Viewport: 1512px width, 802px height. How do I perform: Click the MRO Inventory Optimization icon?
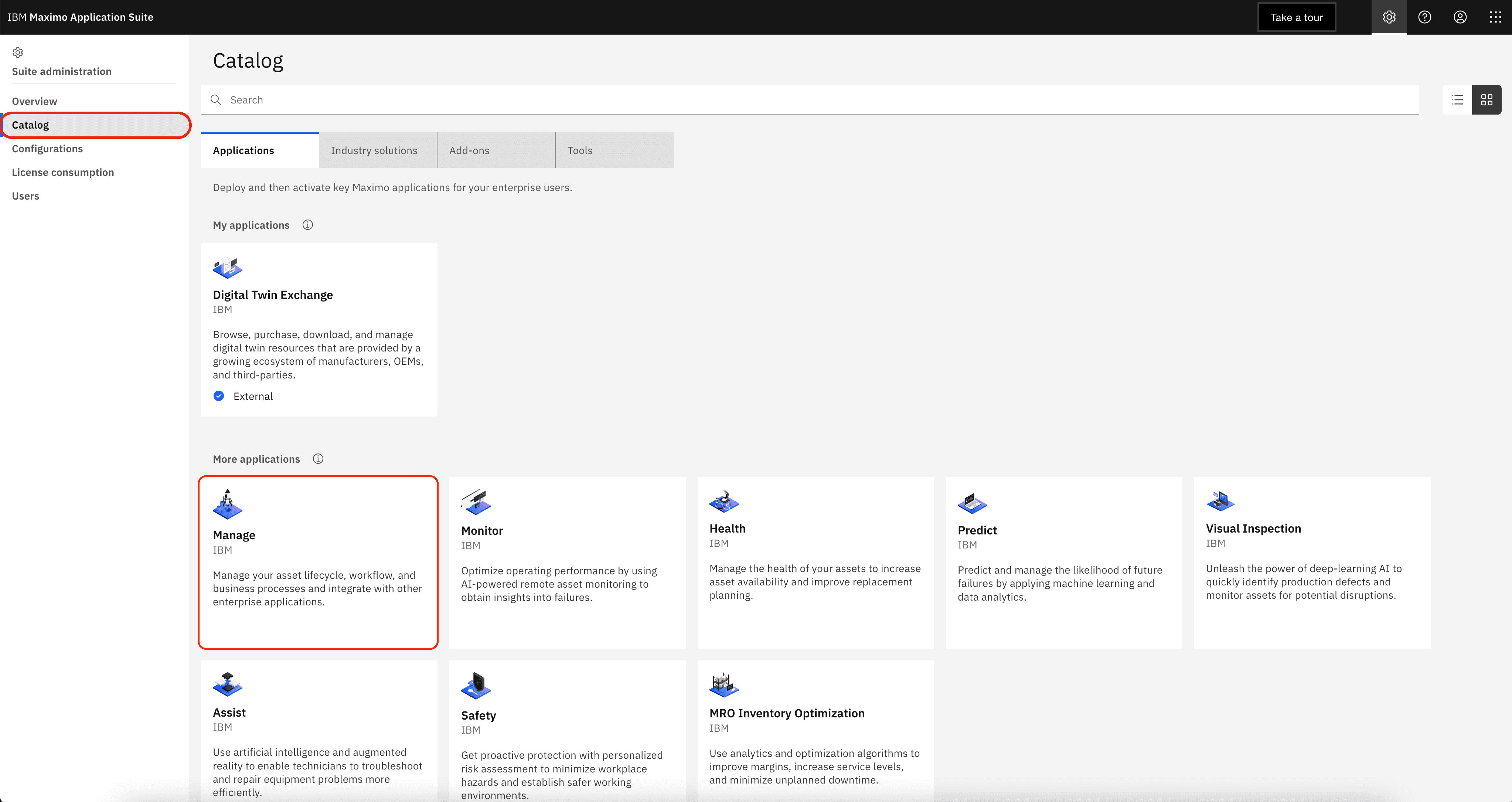coord(724,684)
